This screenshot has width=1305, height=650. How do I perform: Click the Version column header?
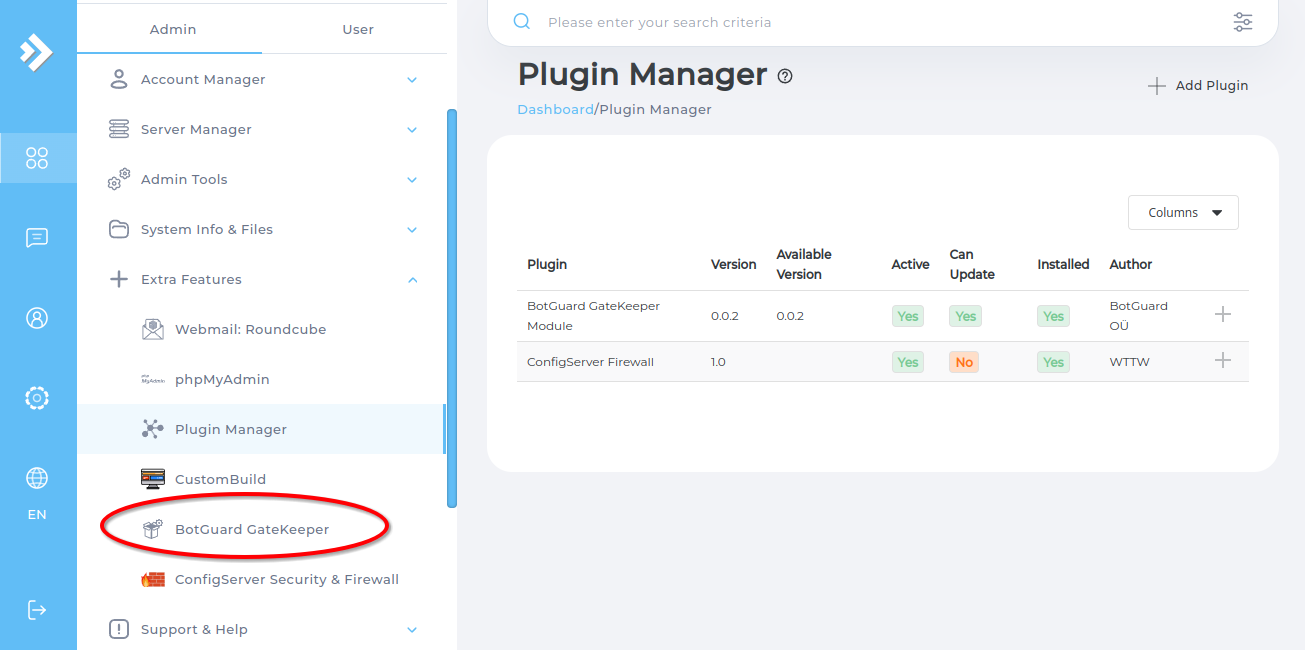(733, 264)
